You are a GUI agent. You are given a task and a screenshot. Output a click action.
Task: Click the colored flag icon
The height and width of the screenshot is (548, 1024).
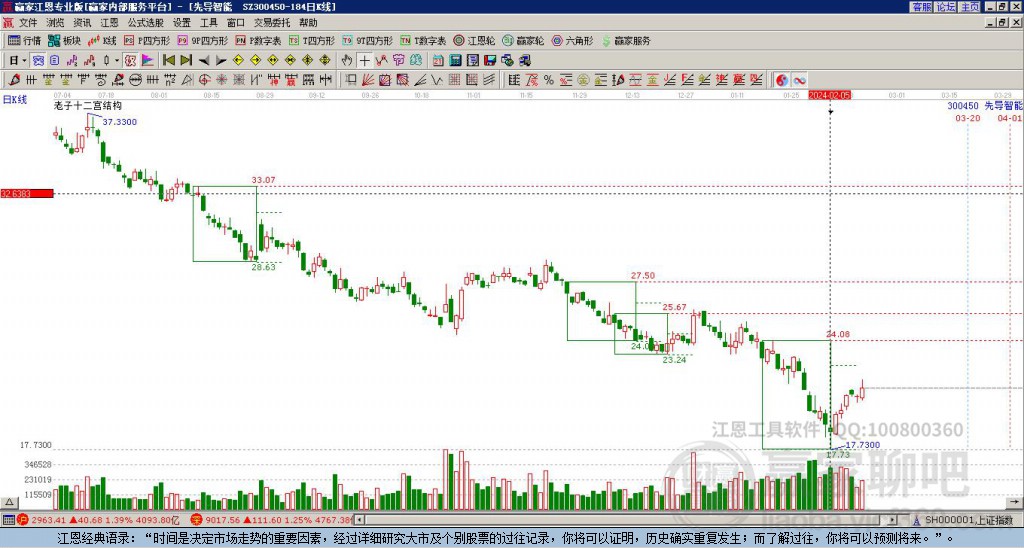point(148,61)
